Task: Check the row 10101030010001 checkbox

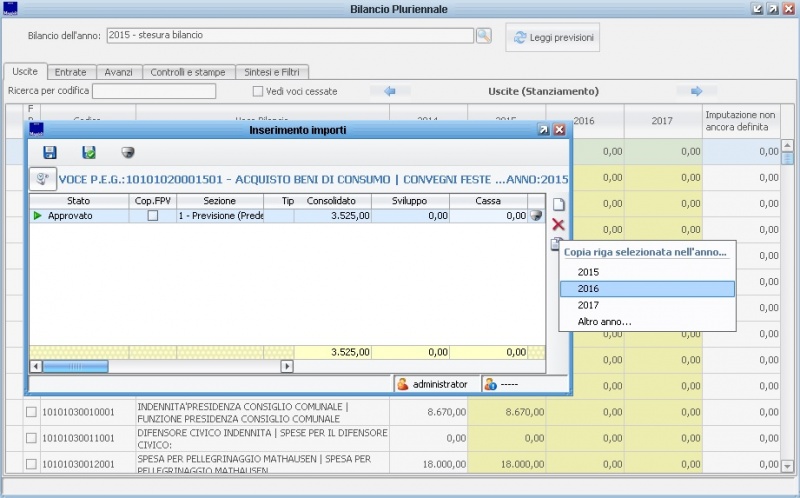Action: click(x=31, y=412)
